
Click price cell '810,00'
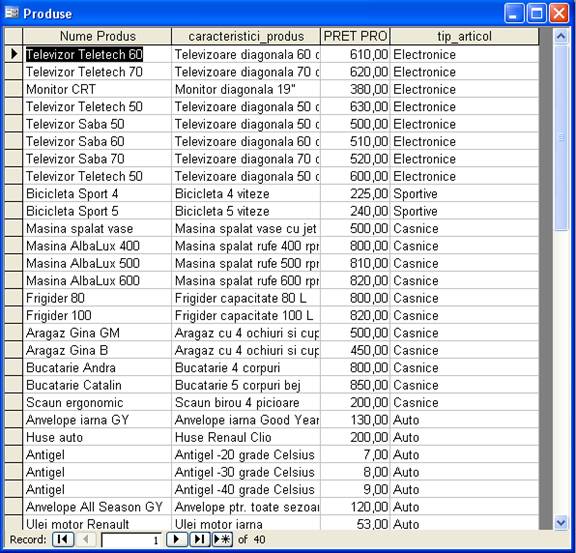coord(355,263)
